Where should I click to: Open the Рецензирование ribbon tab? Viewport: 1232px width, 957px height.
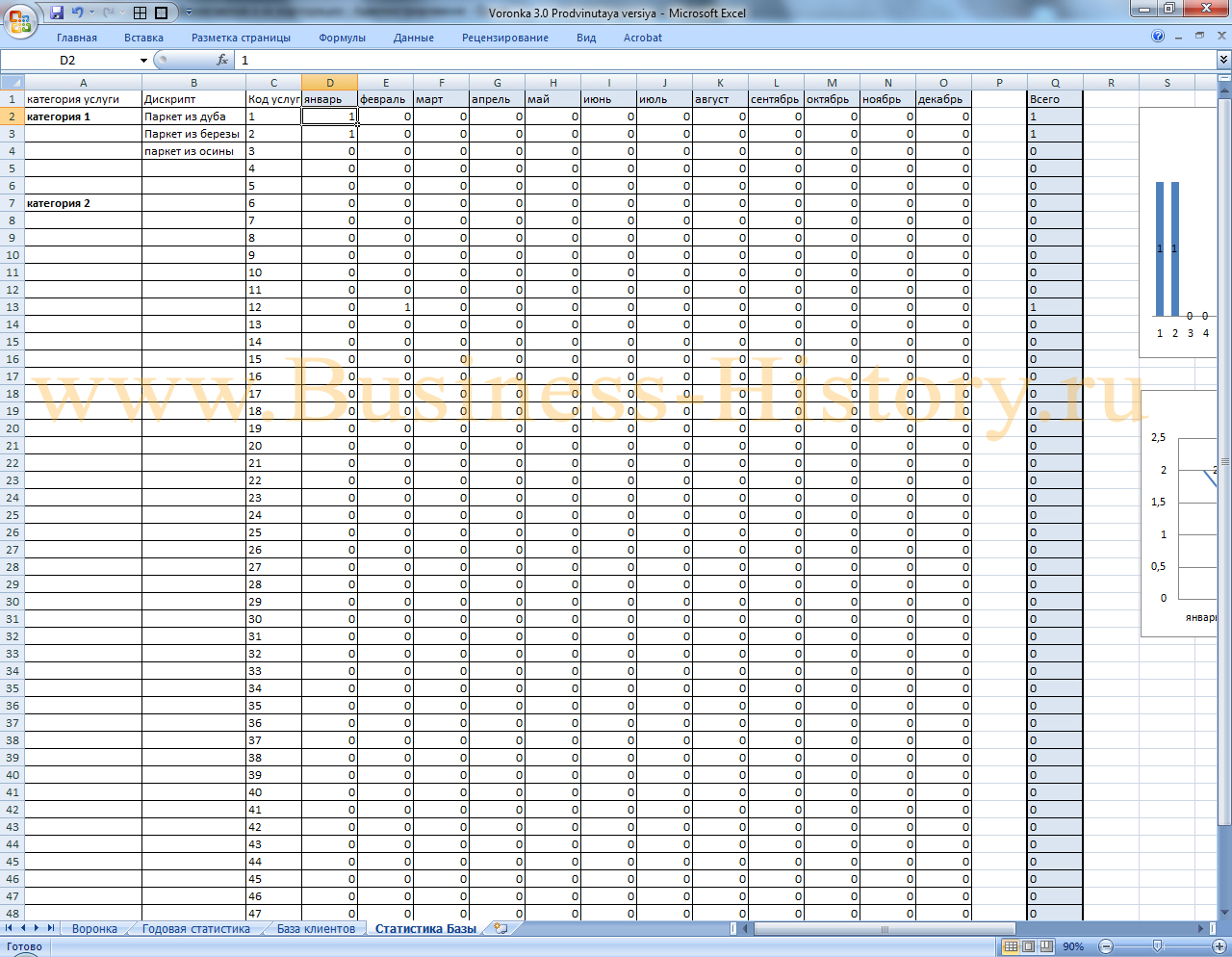click(x=505, y=38)
